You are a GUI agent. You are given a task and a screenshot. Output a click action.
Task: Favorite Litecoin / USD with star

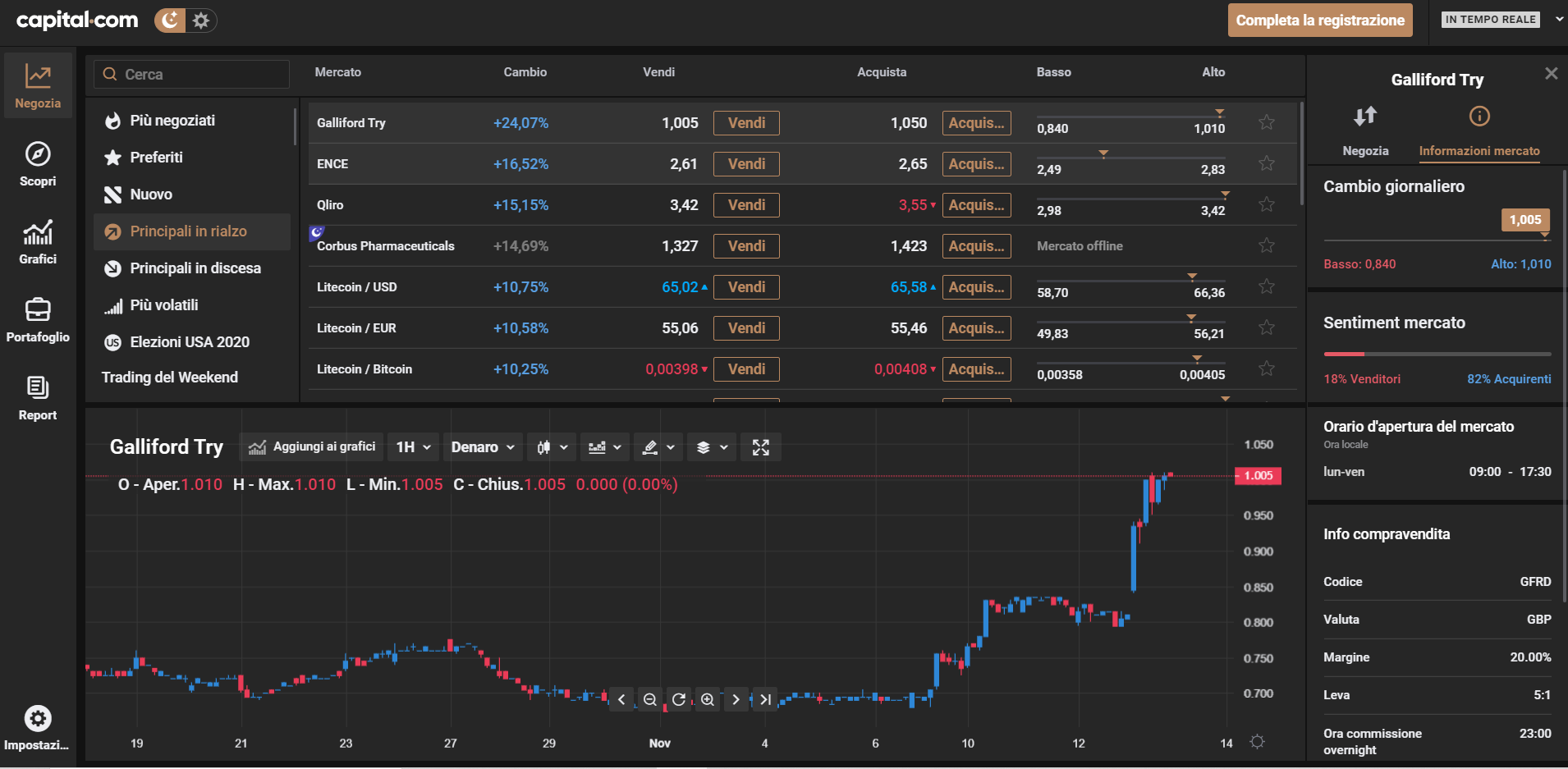pos(1267,286)
